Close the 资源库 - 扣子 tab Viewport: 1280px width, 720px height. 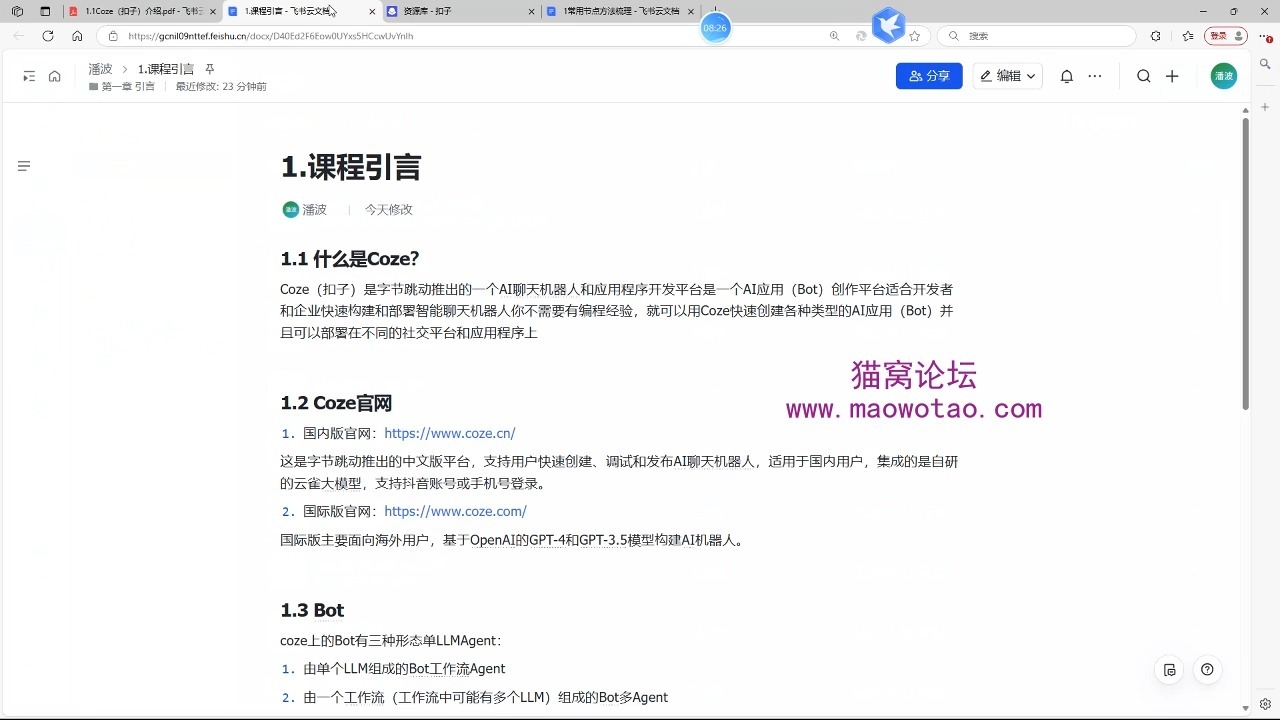click(x=530, y=11)
